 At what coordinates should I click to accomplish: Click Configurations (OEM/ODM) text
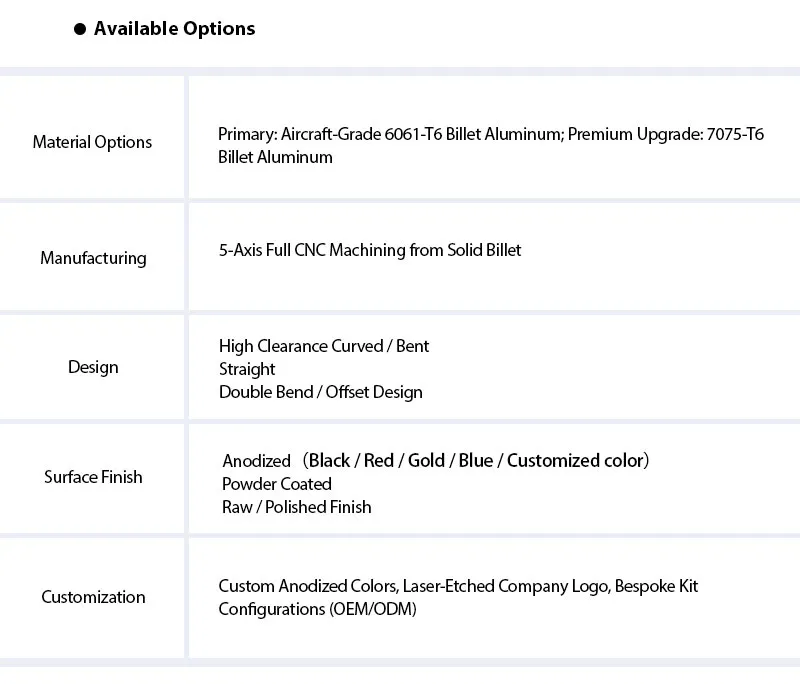[317, 609]
